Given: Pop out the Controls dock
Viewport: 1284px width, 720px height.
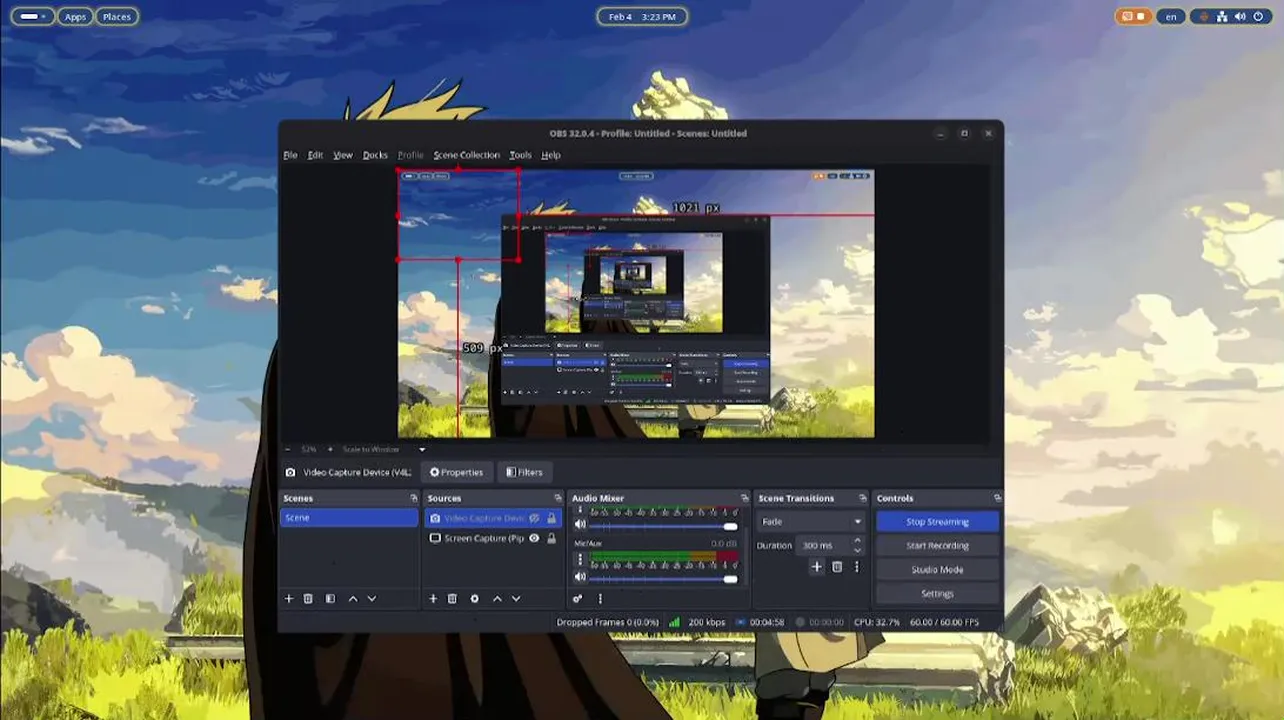Looking at the screenshot, I should (997, 498).
